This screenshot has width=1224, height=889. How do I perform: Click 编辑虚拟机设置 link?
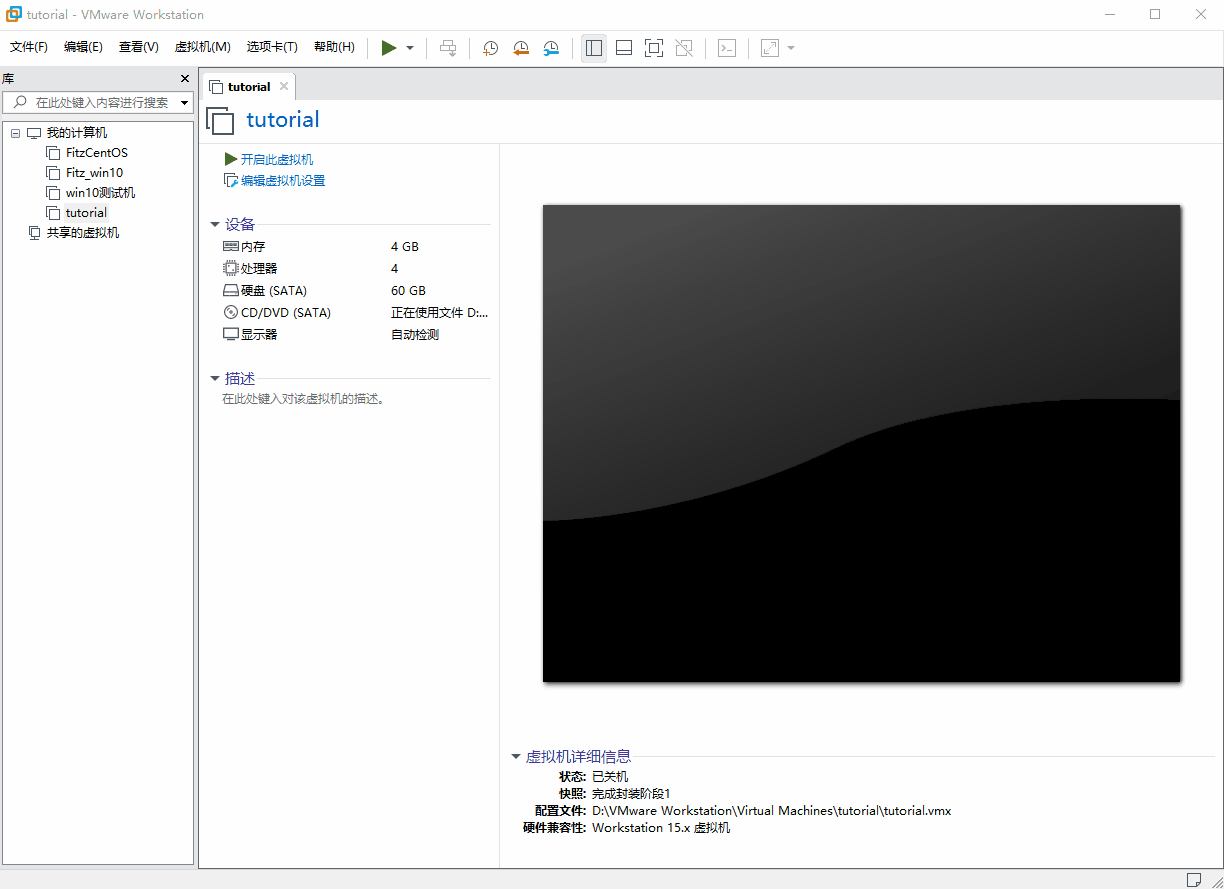tap(282, 181)
